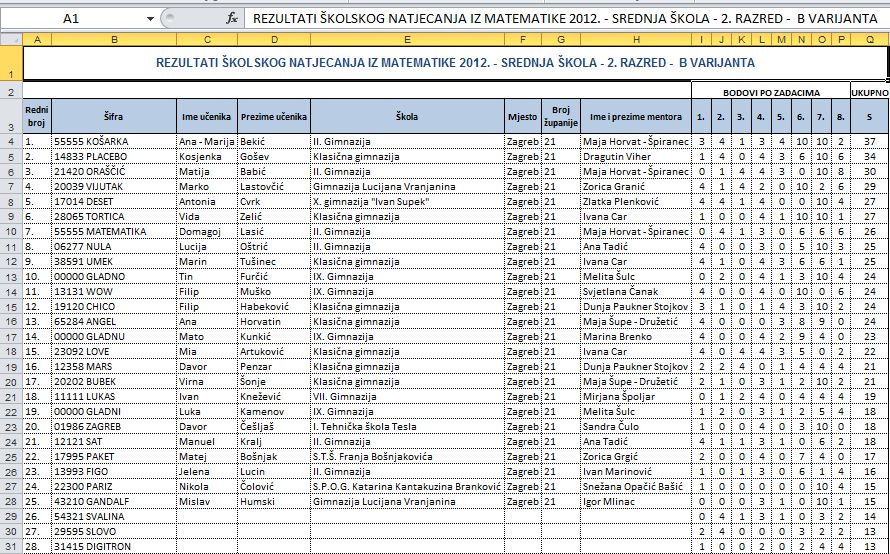Select column B header
The image size is (890, 554).
(x=114, y=40)
